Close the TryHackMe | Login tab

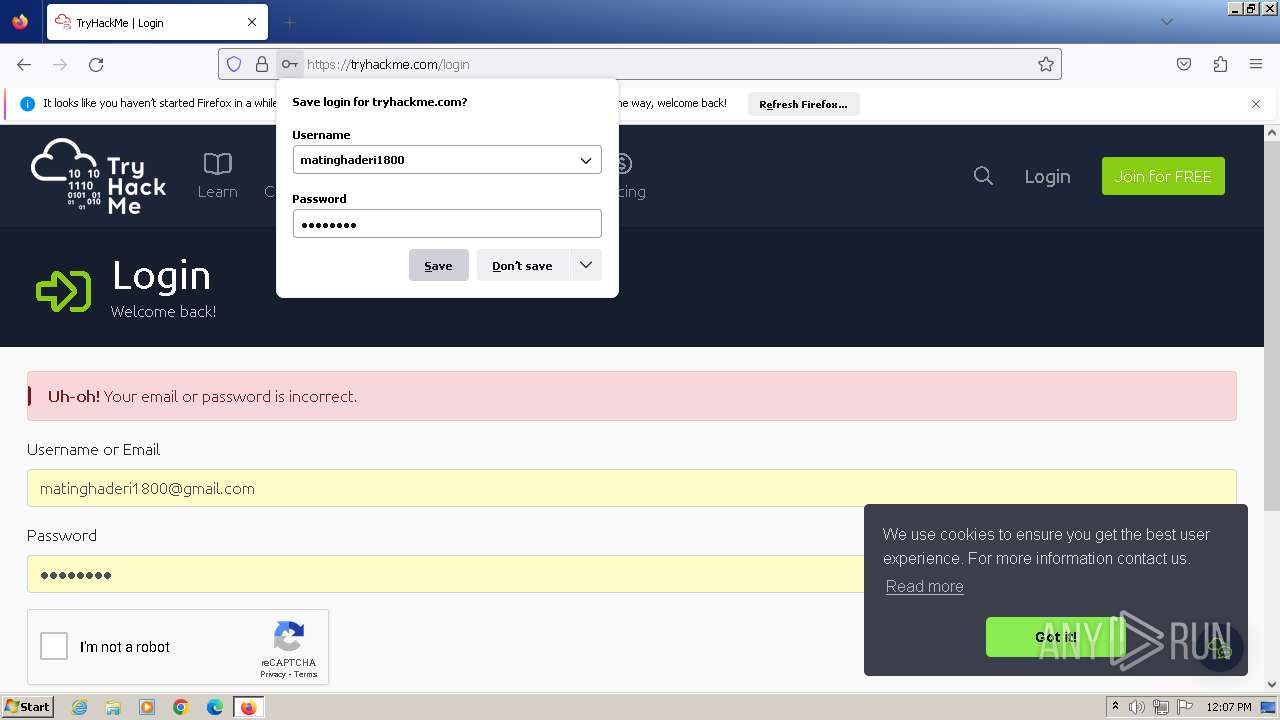[252, 22]
